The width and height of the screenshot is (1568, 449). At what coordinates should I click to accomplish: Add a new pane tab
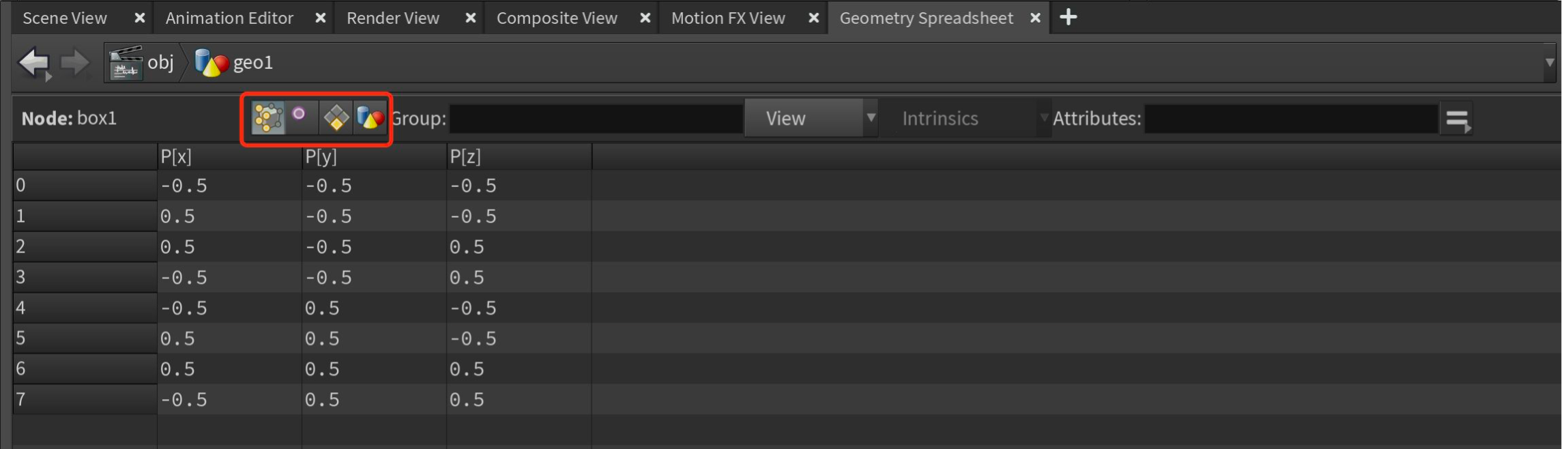point(1069,18)
